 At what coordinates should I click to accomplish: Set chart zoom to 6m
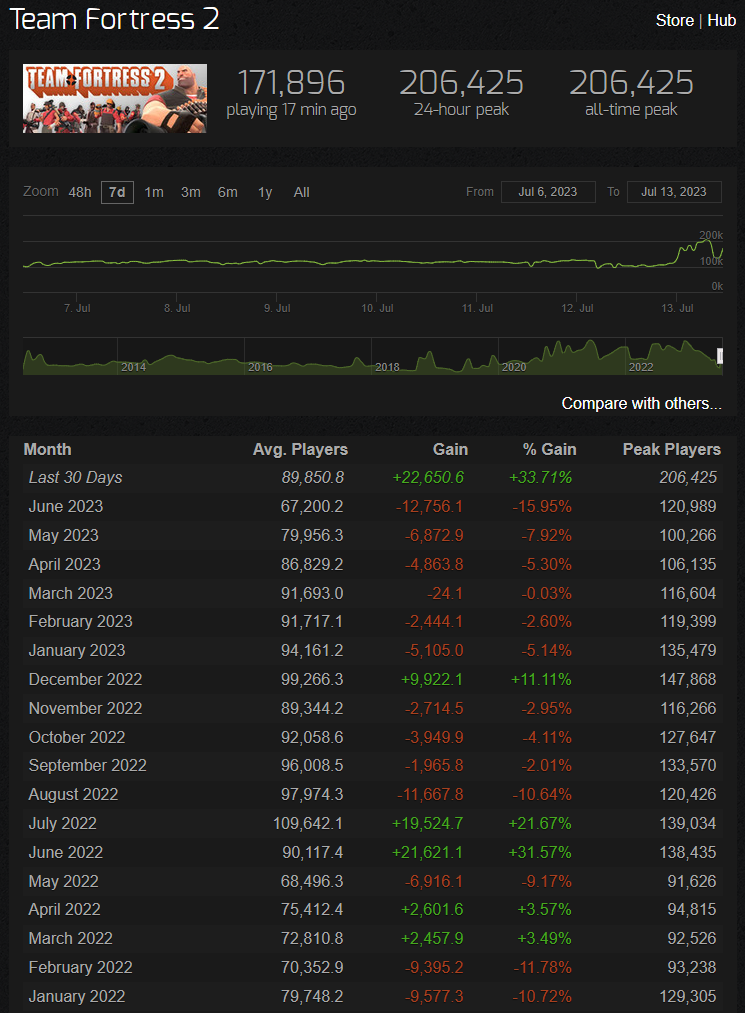click(227, 193)
